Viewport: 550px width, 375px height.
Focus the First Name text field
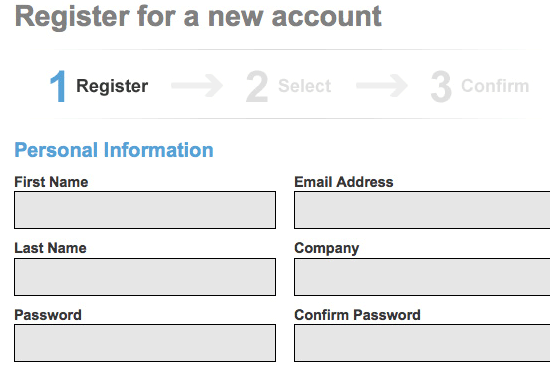145,210
